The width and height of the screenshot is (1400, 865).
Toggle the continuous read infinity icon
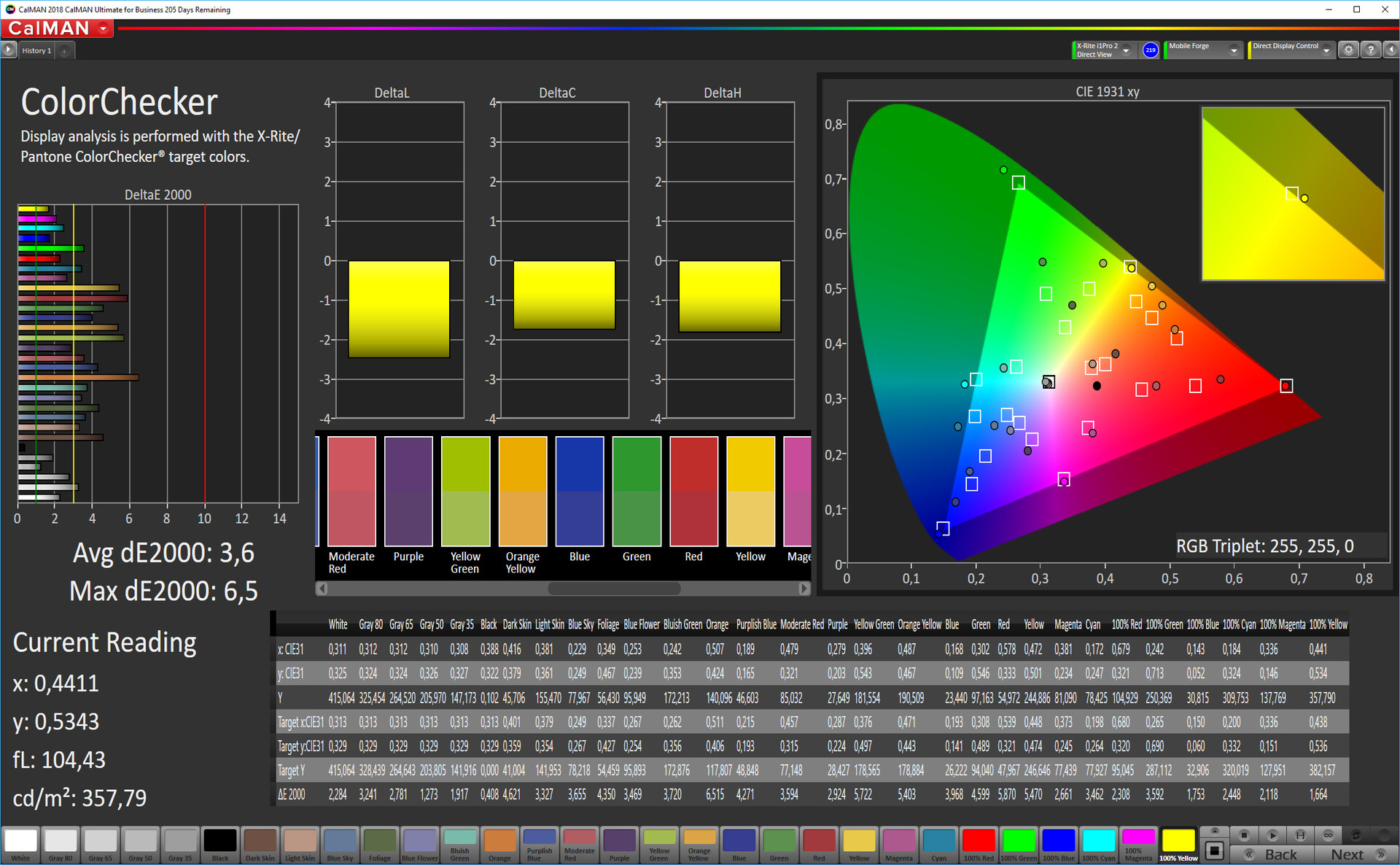click(x=1328, y=835)
